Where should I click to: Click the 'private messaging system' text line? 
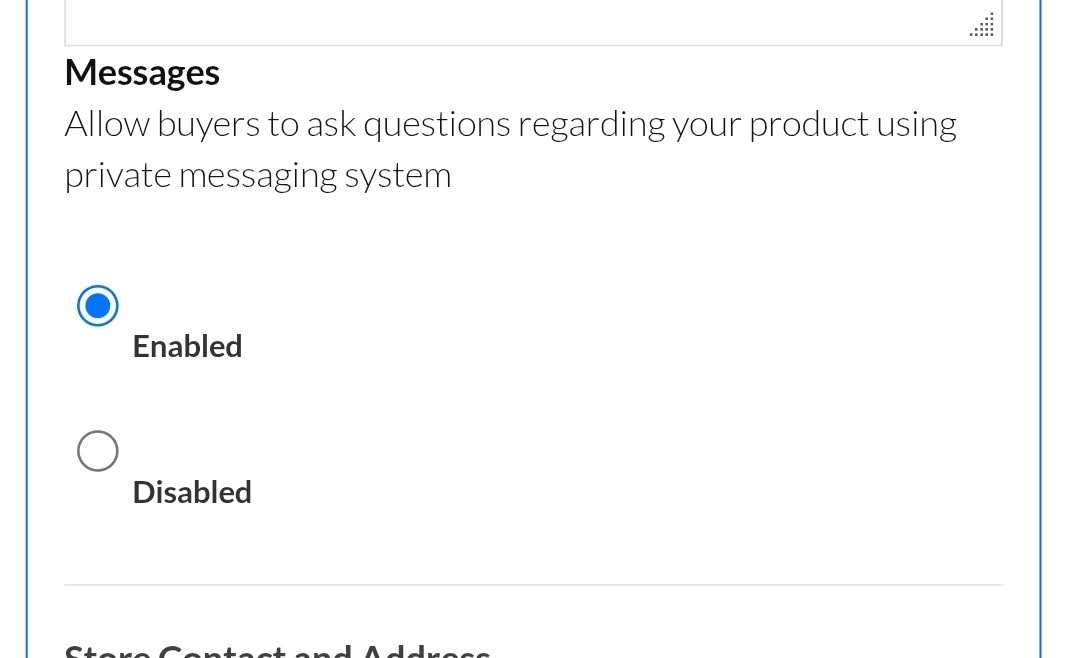[x=258, y=175]
